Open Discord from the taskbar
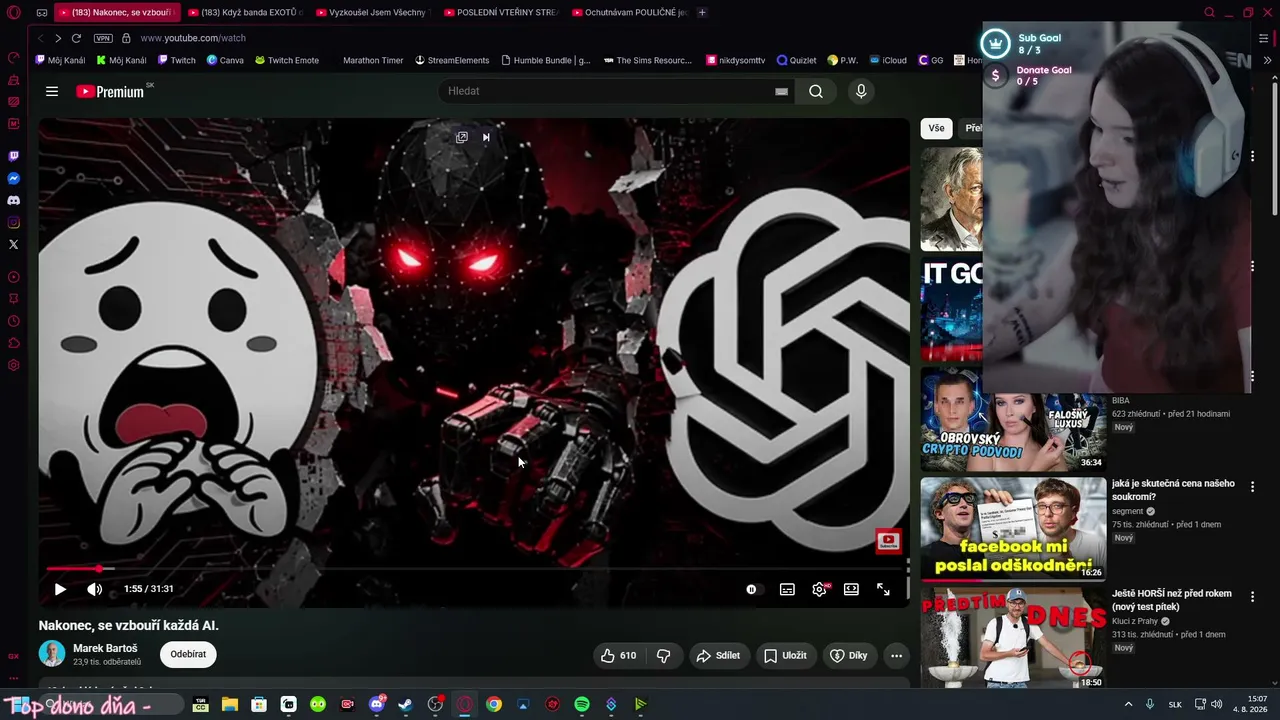The height and width of the screenshot is (720, 1280). (377, 704)
